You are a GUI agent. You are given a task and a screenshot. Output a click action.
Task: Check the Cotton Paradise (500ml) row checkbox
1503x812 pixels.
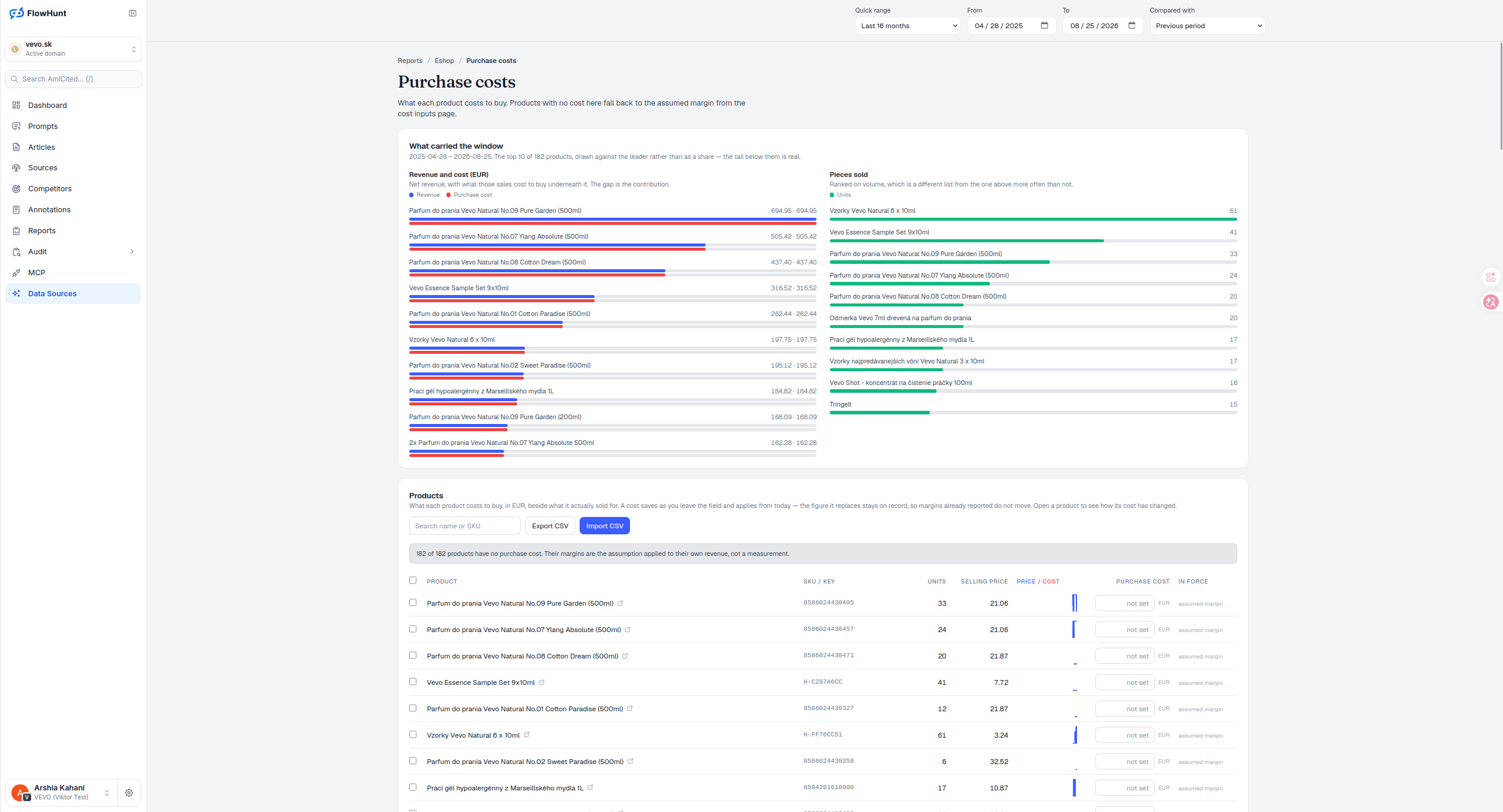pos(413,708)
